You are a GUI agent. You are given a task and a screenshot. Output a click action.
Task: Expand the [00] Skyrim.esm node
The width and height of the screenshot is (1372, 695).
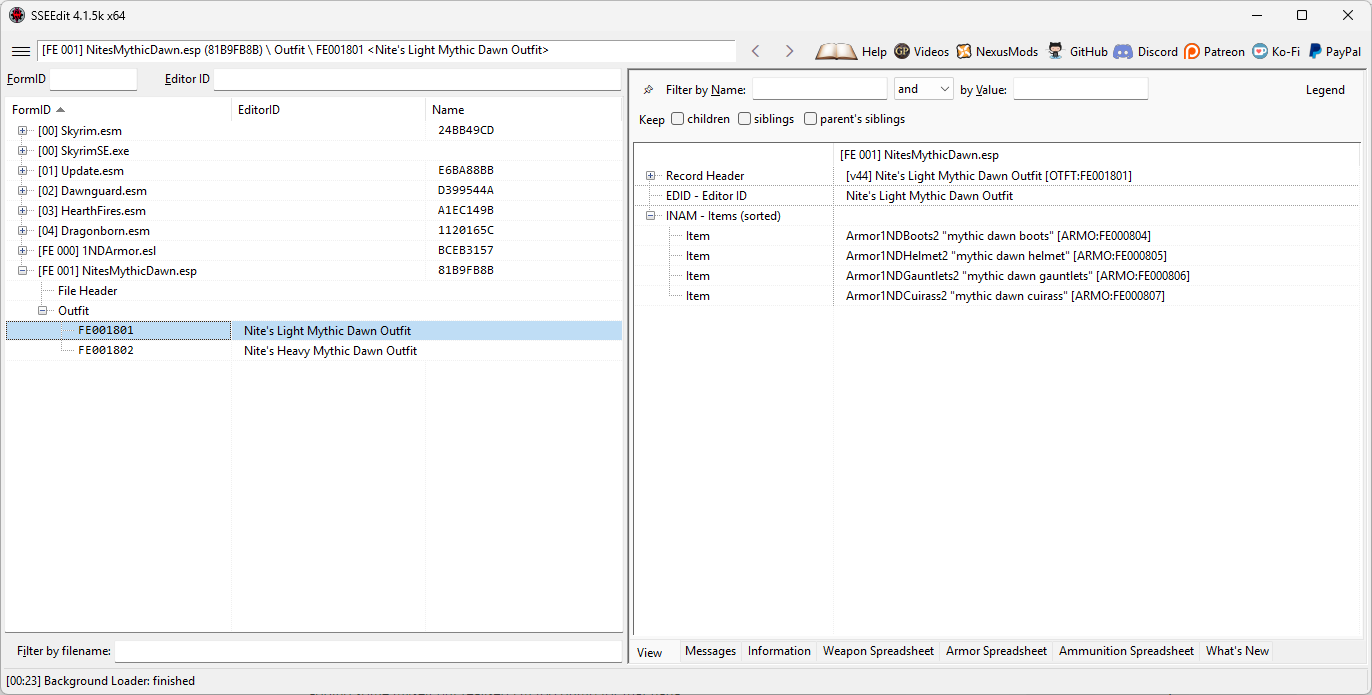[22, 131]
